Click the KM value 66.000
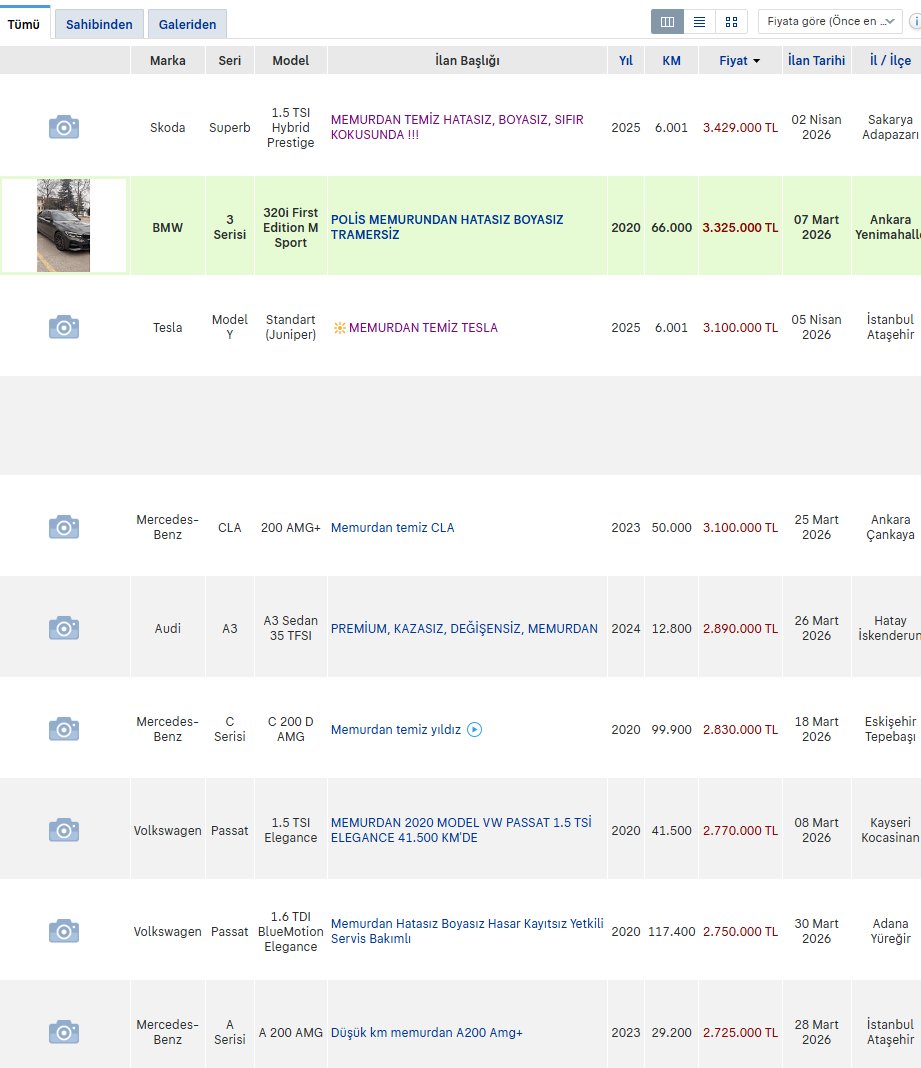 (672, 227)
